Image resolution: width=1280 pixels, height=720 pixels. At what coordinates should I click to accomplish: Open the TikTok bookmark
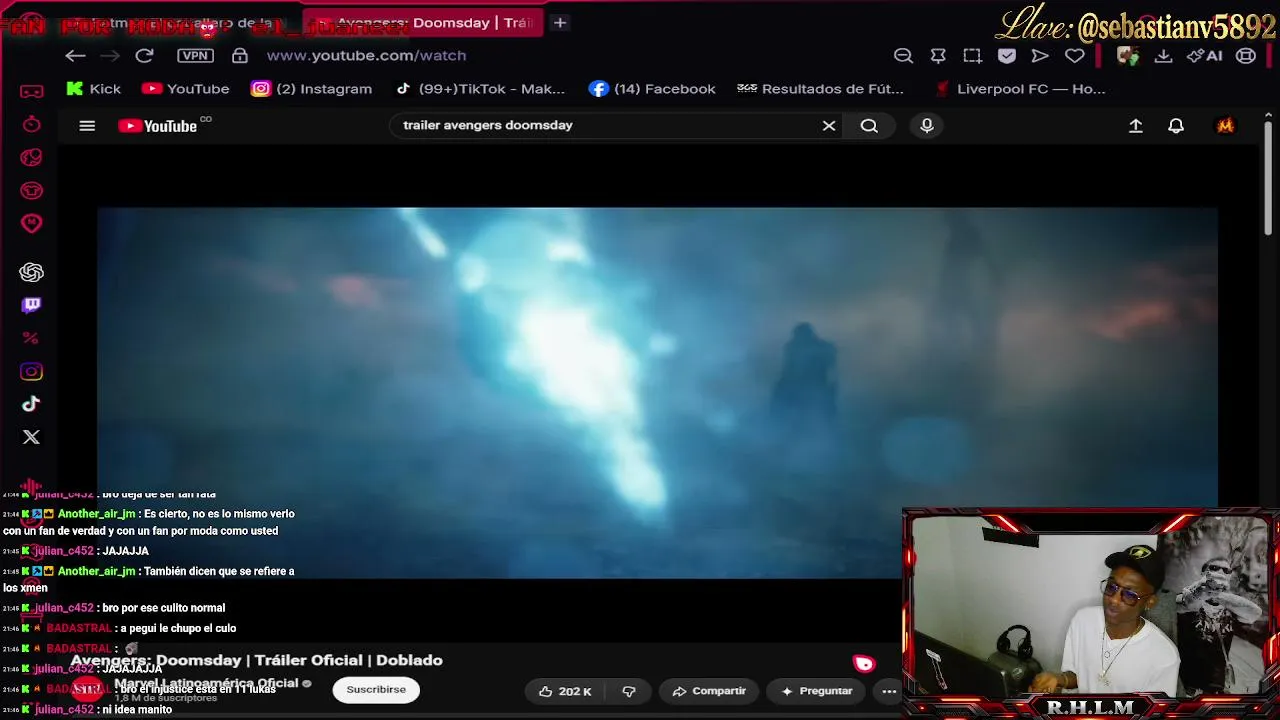pyautogui.click(x=480, y=89)
